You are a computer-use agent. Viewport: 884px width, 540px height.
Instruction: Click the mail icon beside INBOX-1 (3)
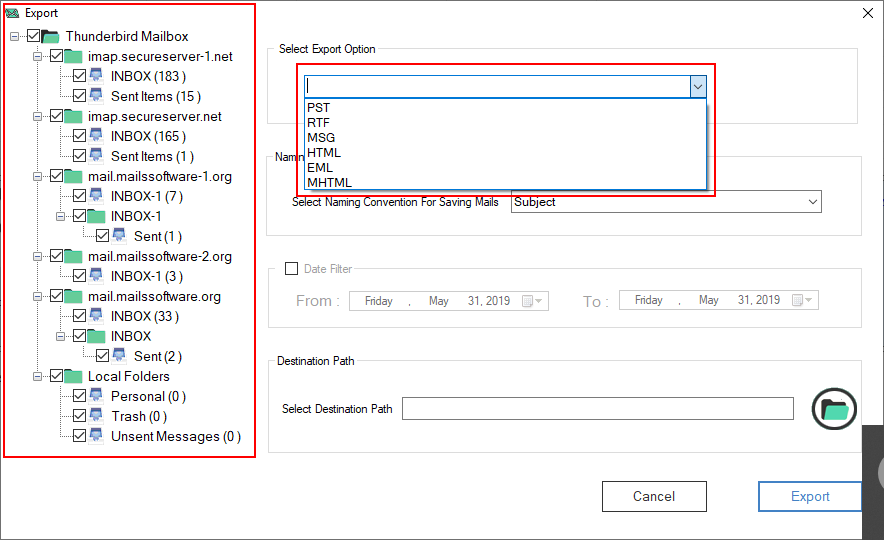96,276
